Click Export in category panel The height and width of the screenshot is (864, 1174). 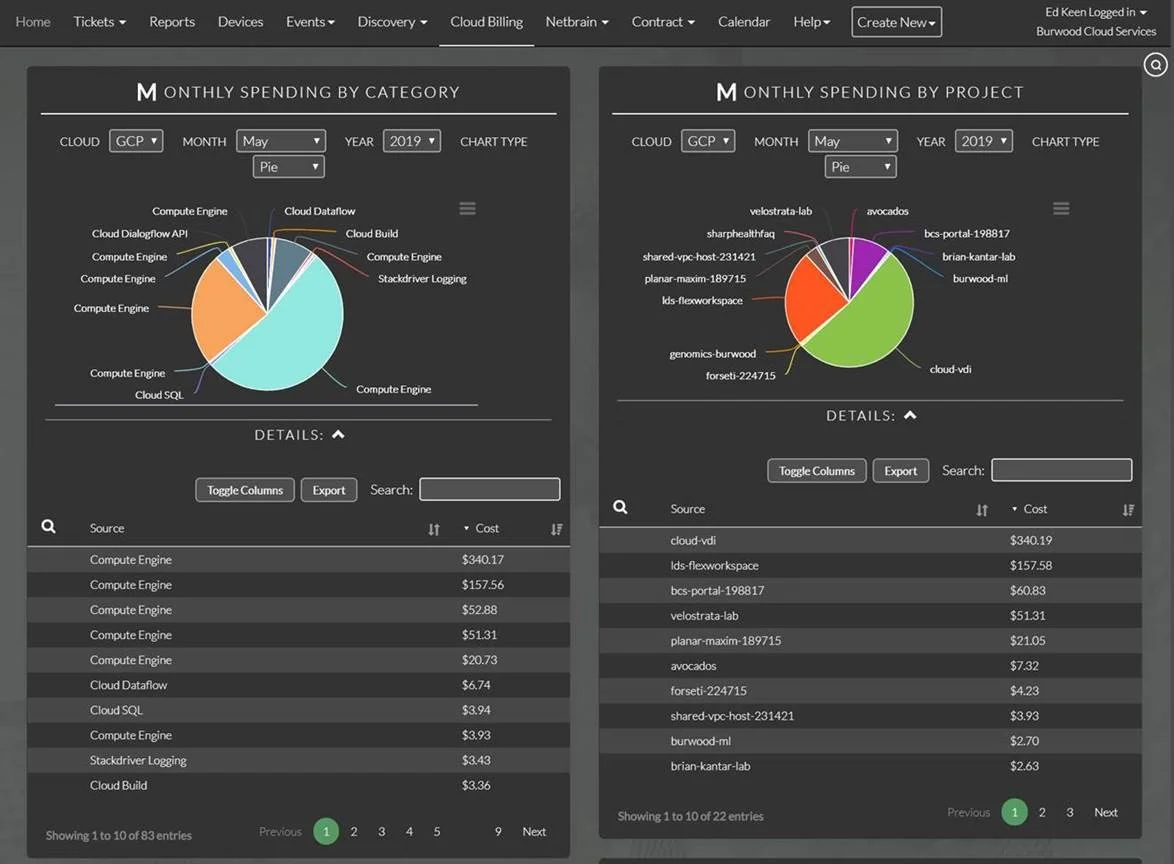[x=329, y=490]
